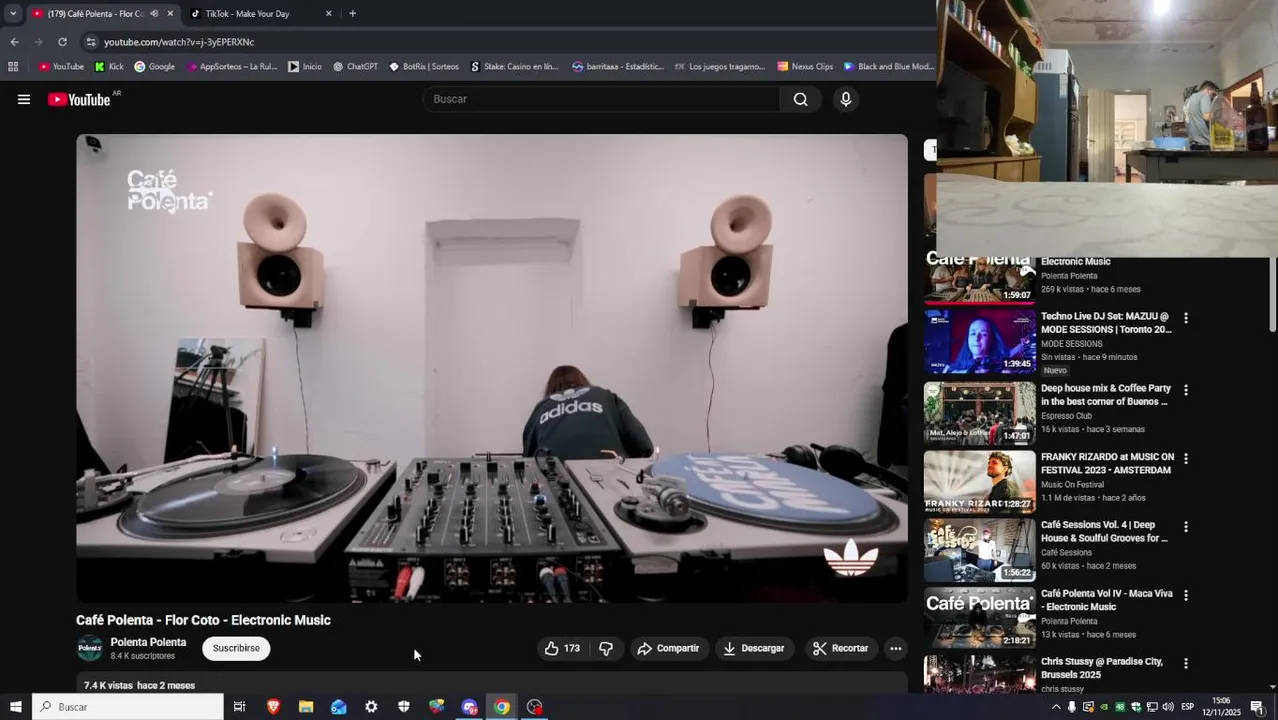1278x720 pixels.
Task: Close the Café Polenta YouTube tab
Action: coord(170,14)
